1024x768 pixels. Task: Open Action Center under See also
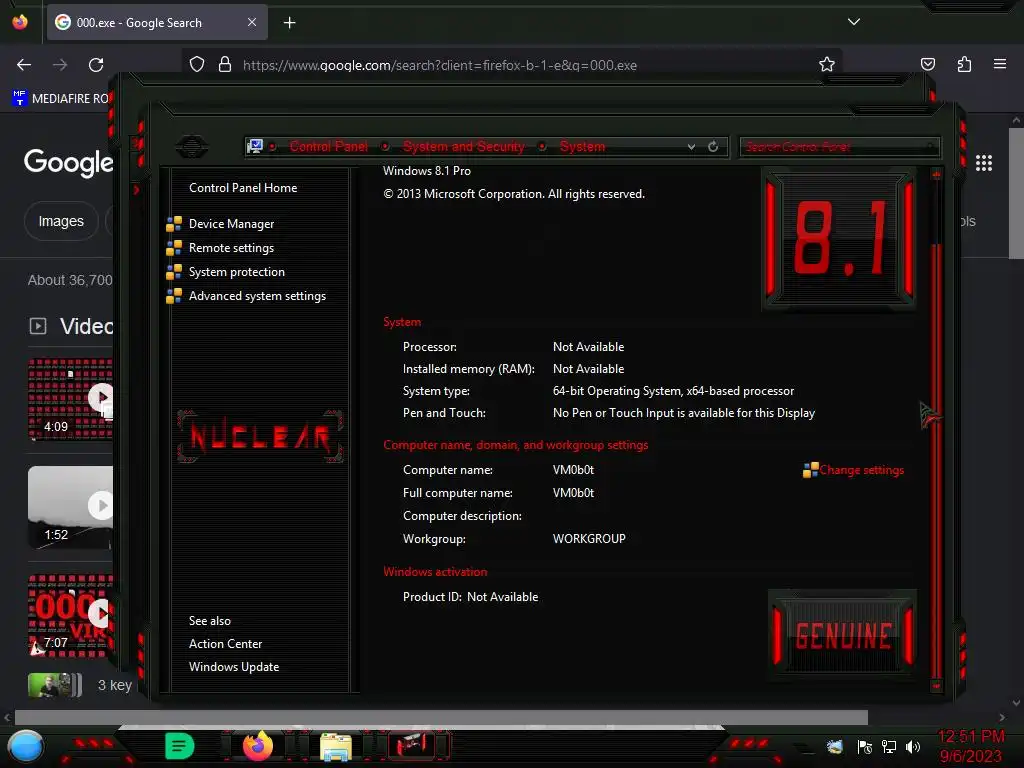click(x=225, y=644)
